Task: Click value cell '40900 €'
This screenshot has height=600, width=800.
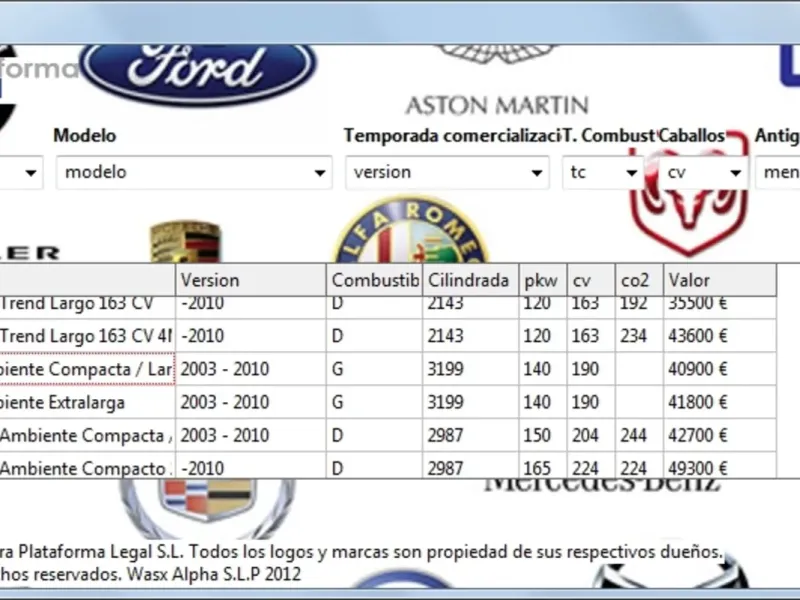Action: (x=720, y=369)
